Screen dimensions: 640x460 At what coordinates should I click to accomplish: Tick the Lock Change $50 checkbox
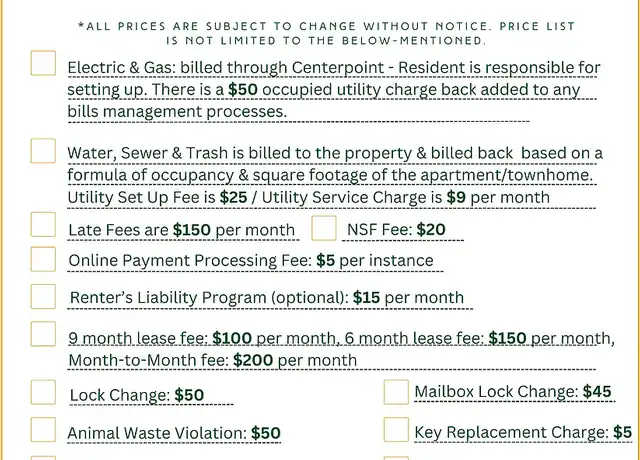(x=43, y=392)
